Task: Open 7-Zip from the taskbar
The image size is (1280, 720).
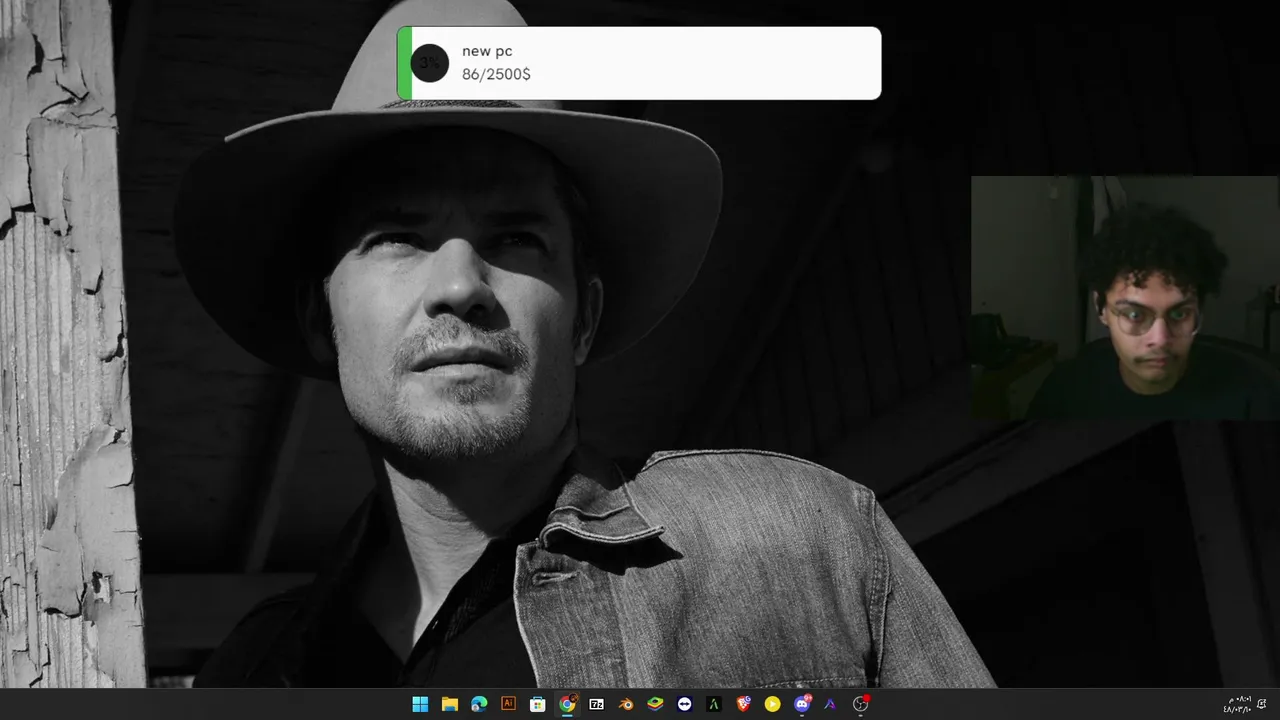Action: (x=596, y=704)
